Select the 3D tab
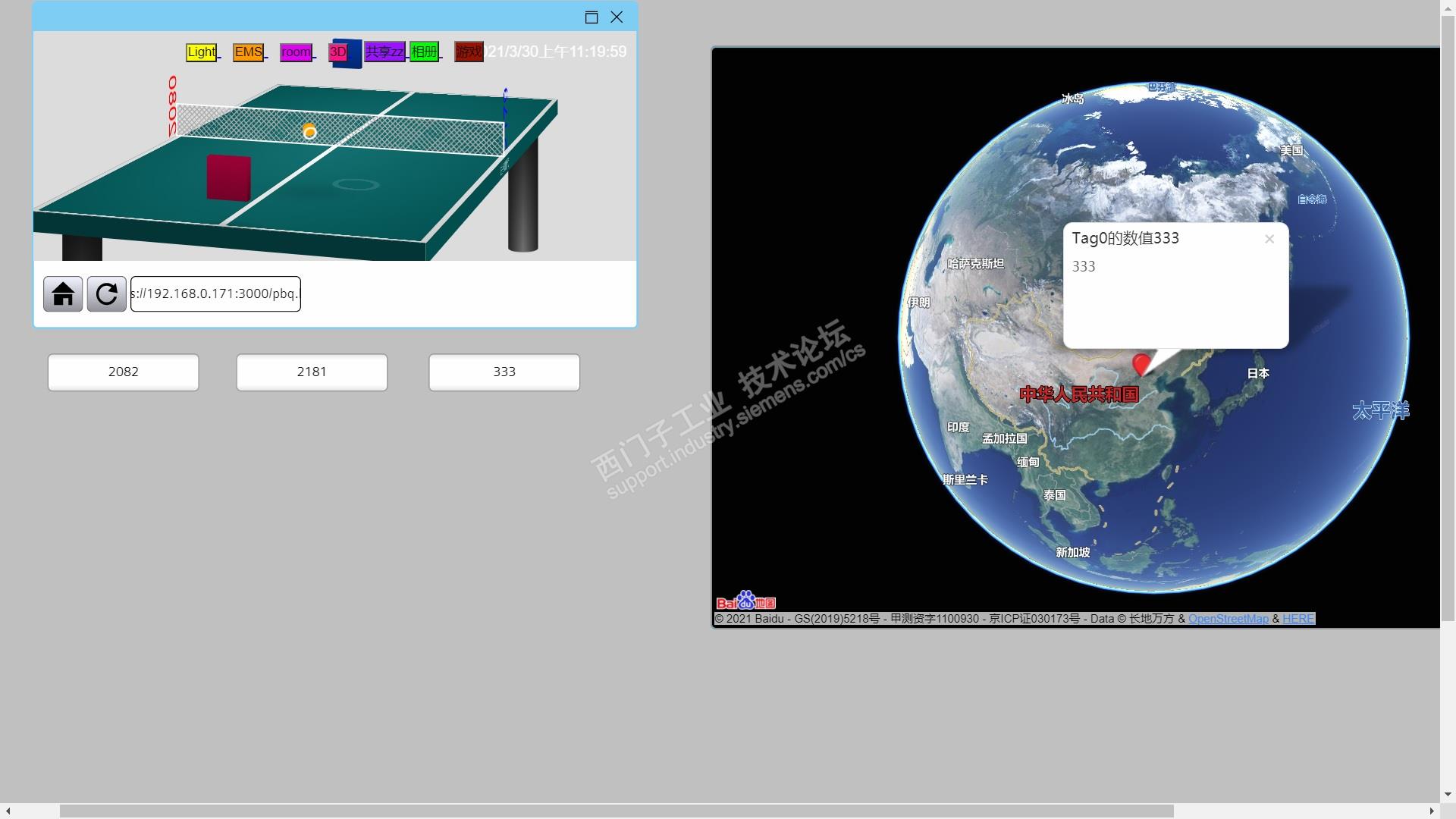The width and height of the screenshot is (1456, 819). pos(338,52)
